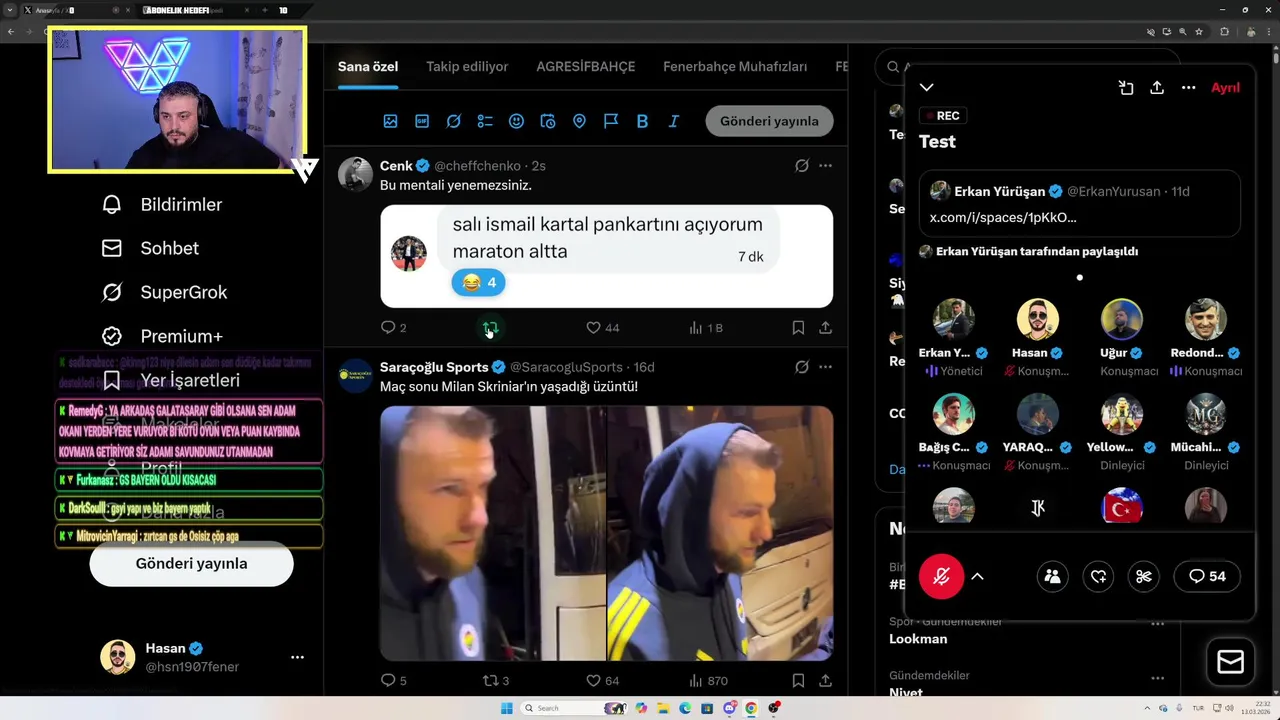Collapse the Space panel with chevron
The width and height of the screenshot is (1280, 720).
927,88
